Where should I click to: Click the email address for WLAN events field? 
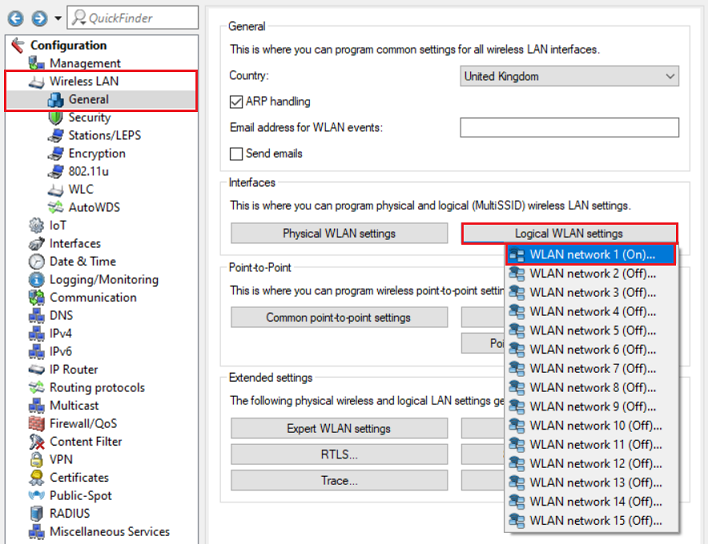569,128
